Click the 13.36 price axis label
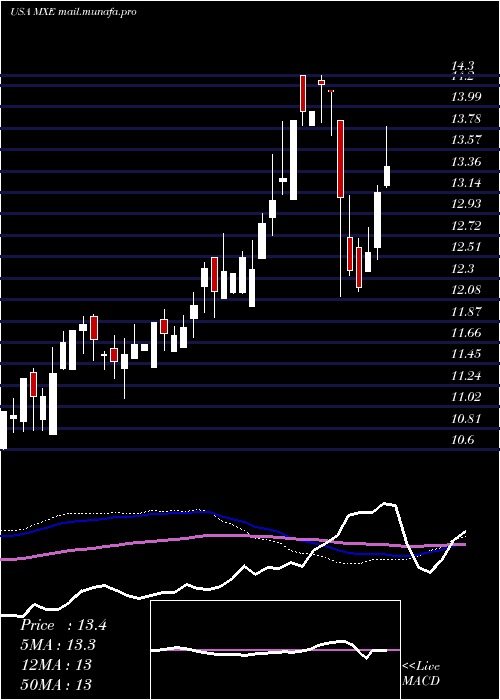Image resolution: width=500 pixels, height=700 pixels. (x=466, y=162)
